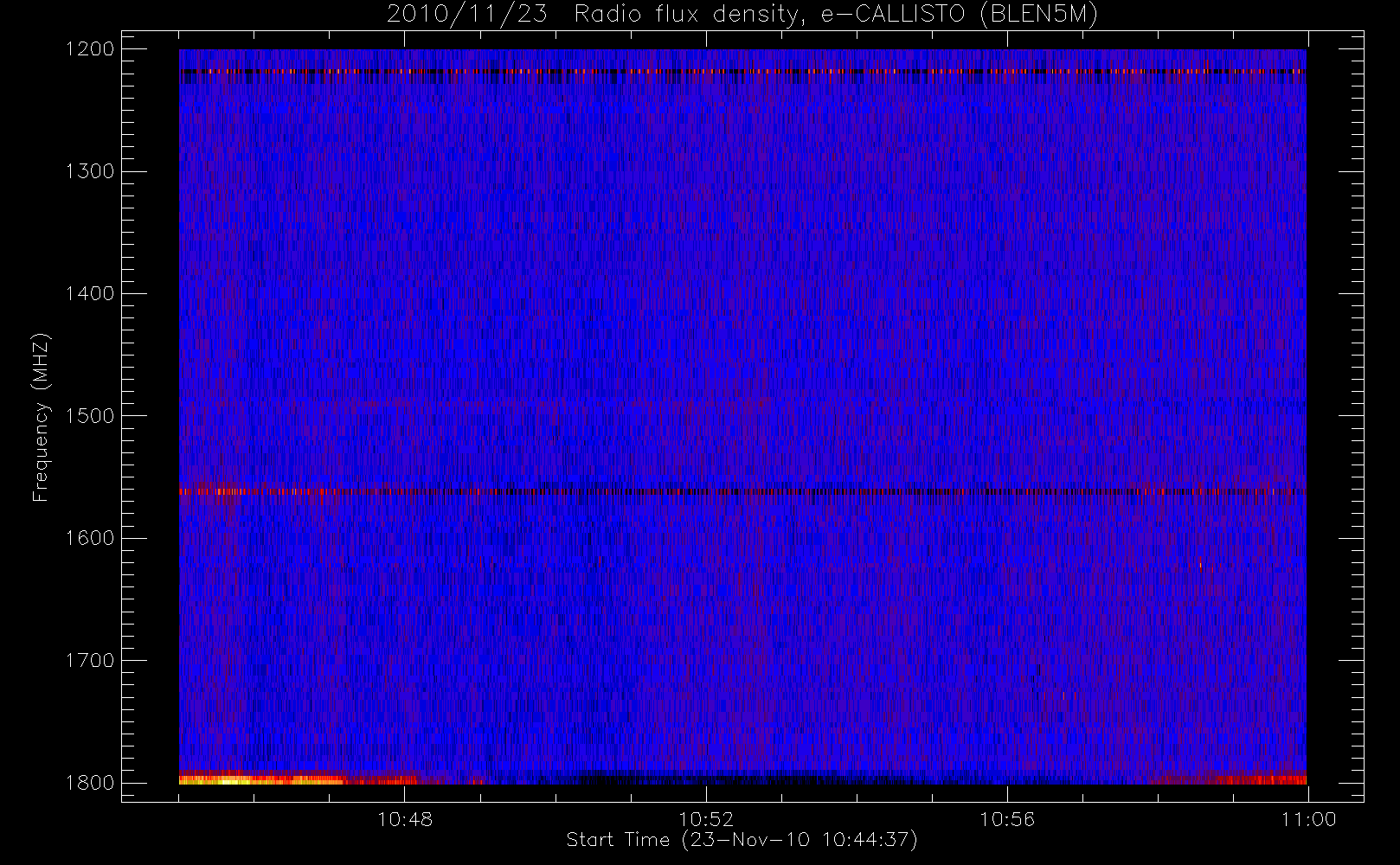This screenshot has height=865, width=1400.
Task: Click the 10:56 time axis label
Action: tap(1007, 819)
